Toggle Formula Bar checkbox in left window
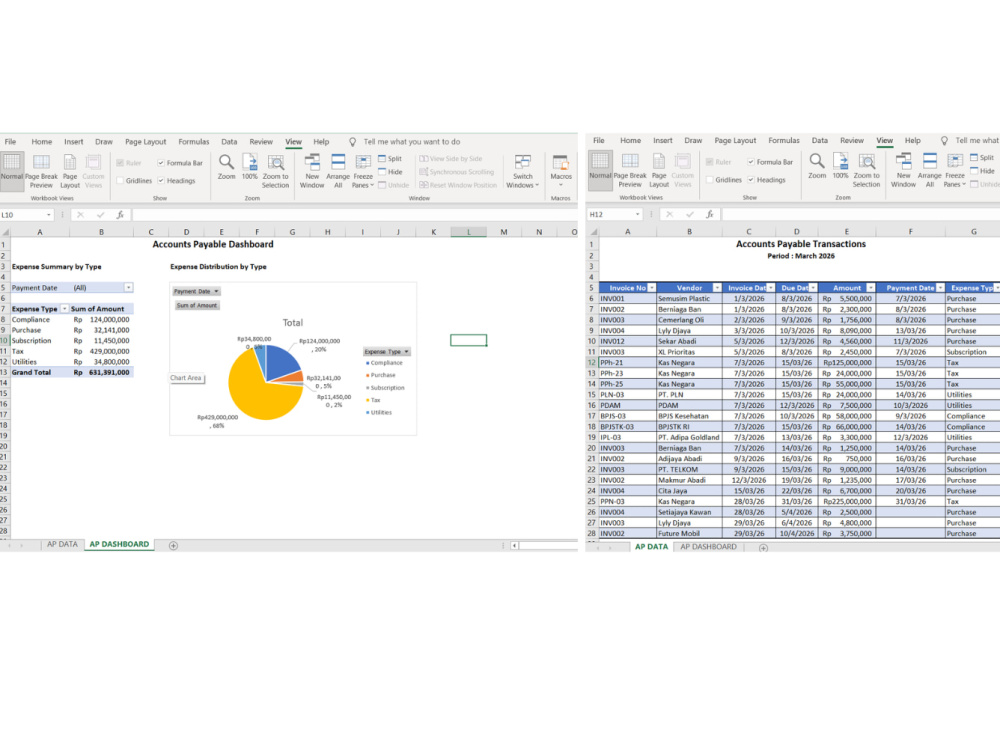This screenshot has height=750, width=1000. coord(161,163)
